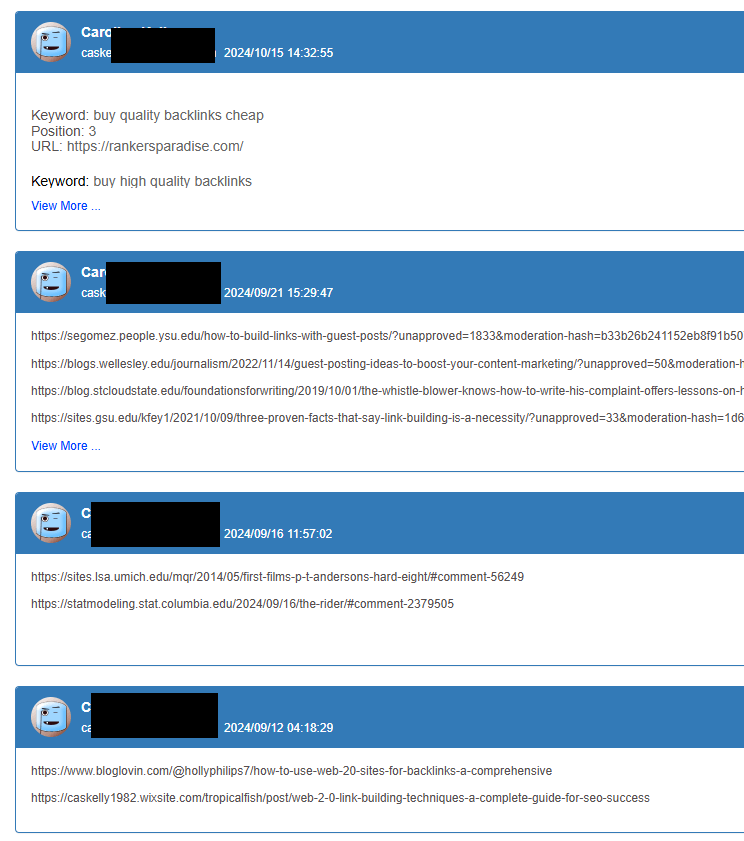This screenshot has height=841, width=744.
Task: Click the avatar on the 2024/10/15 post
Action: (x=51, y=42)
